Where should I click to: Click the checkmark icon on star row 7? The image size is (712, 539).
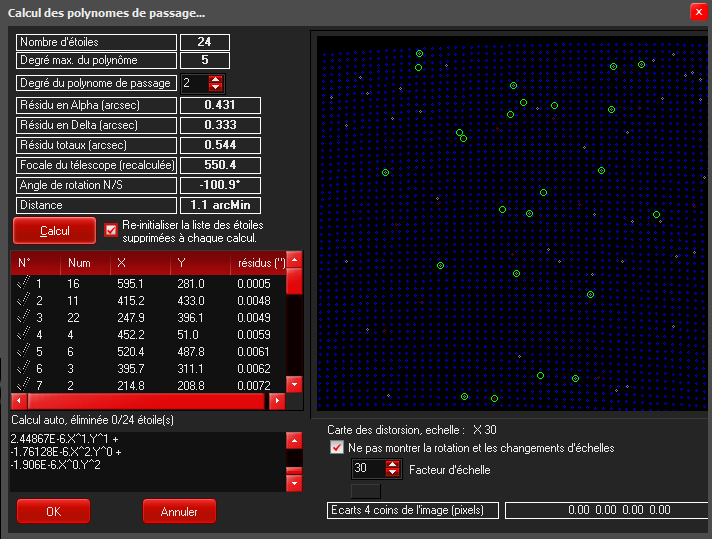[x=22, y=385]
